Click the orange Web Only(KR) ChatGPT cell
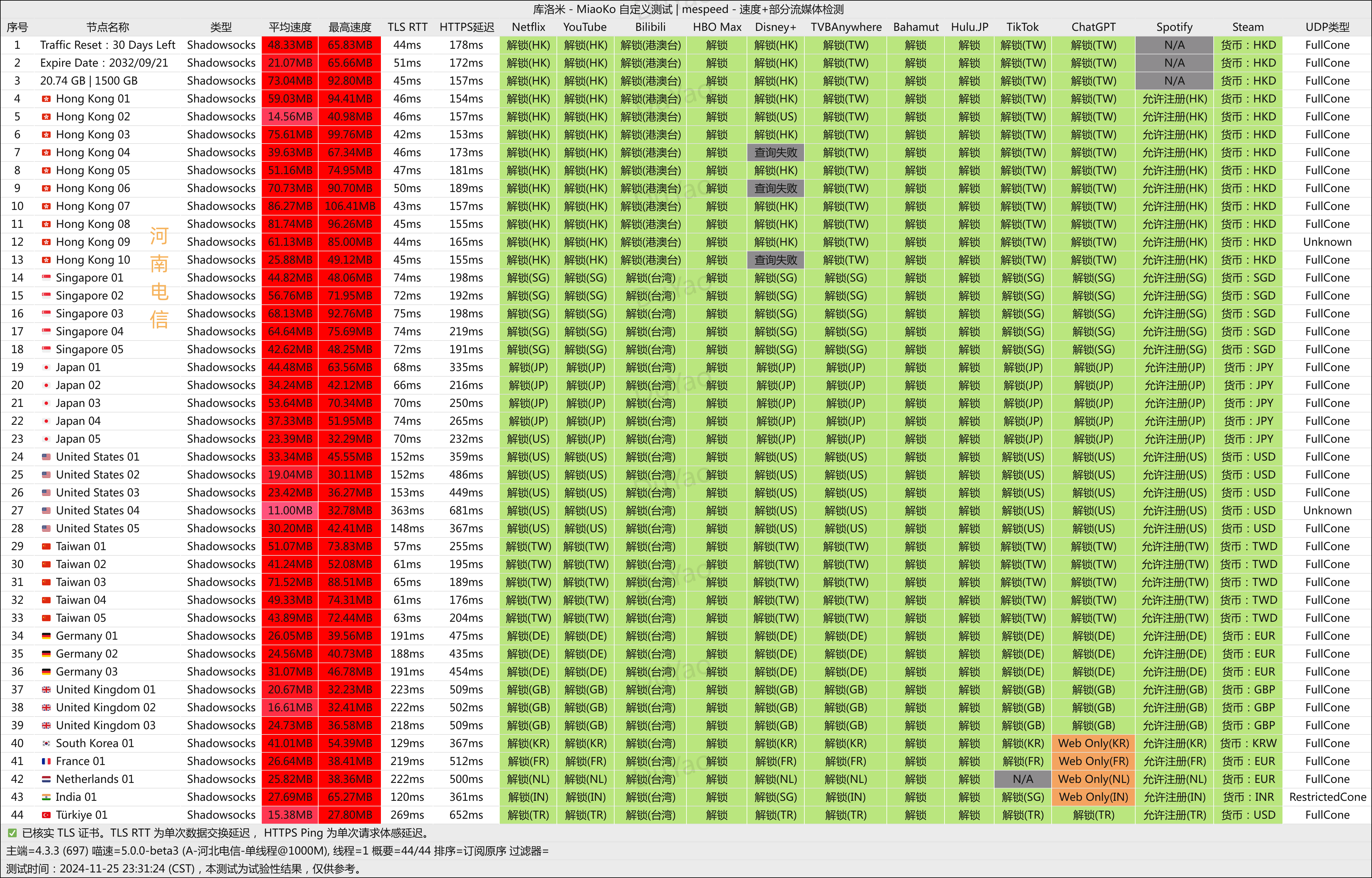The width and height of the screenshot is (1372, 878). point(1093,743)
